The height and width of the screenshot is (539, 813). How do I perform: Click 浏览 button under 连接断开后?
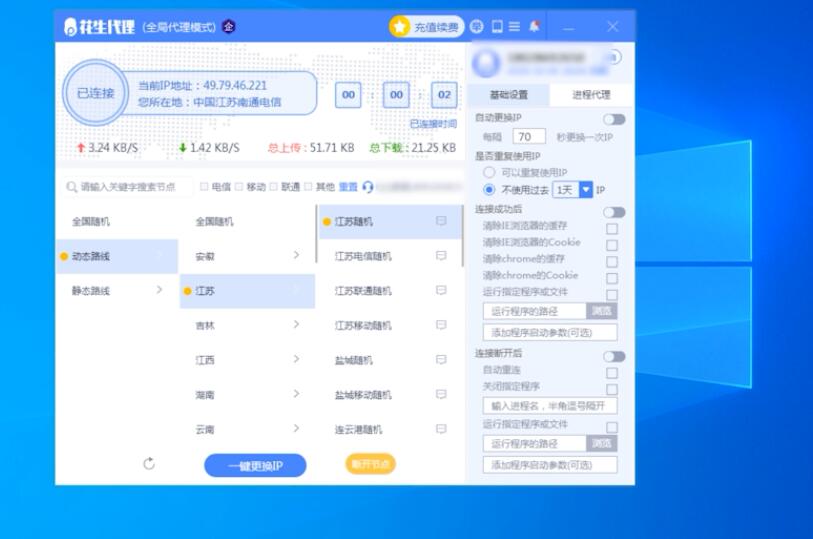(x=601, y=443)
